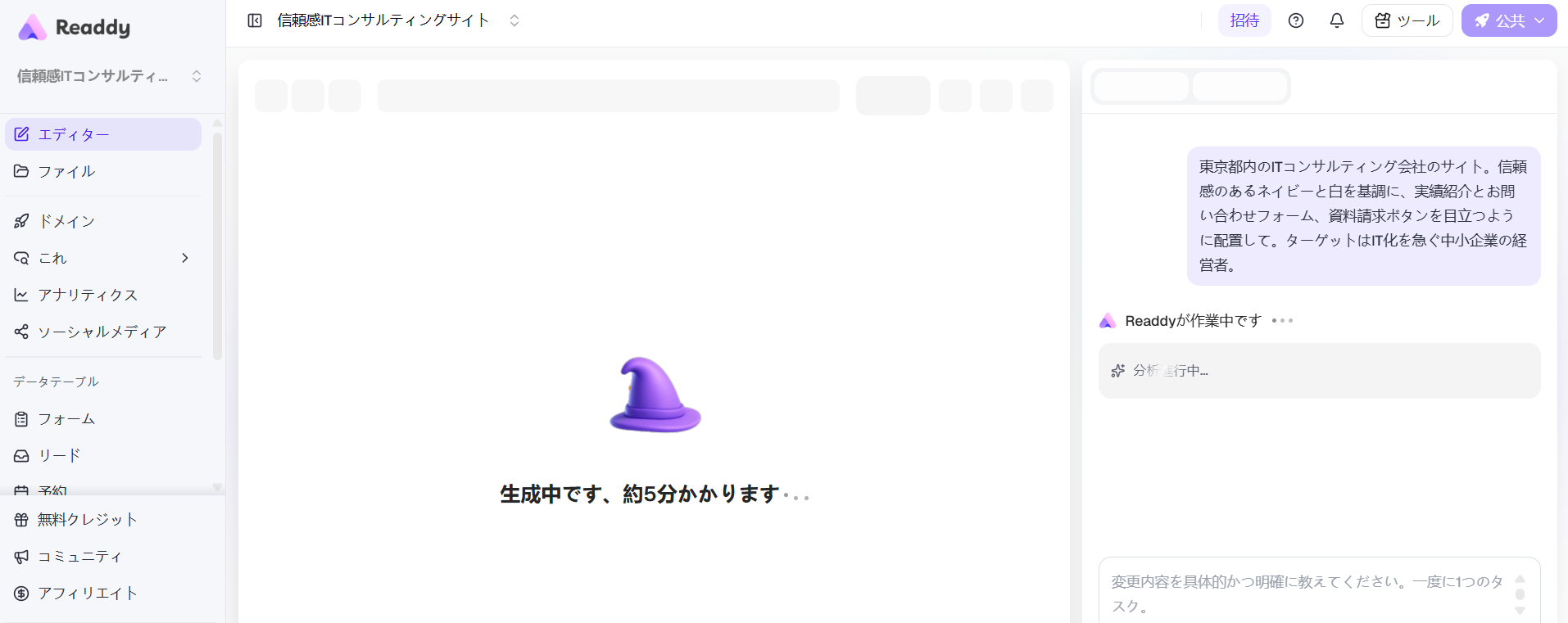Open notifications bell icon

(1337, 20)
